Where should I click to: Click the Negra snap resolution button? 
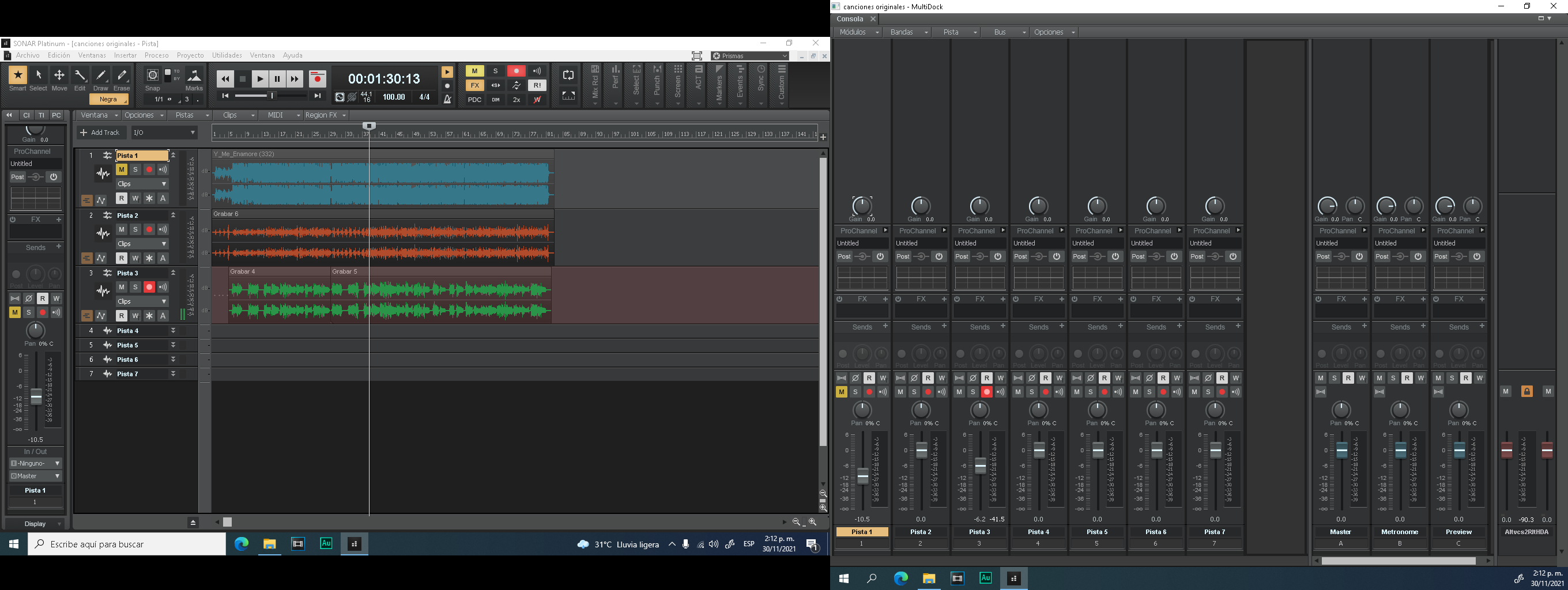pos(108,99)
